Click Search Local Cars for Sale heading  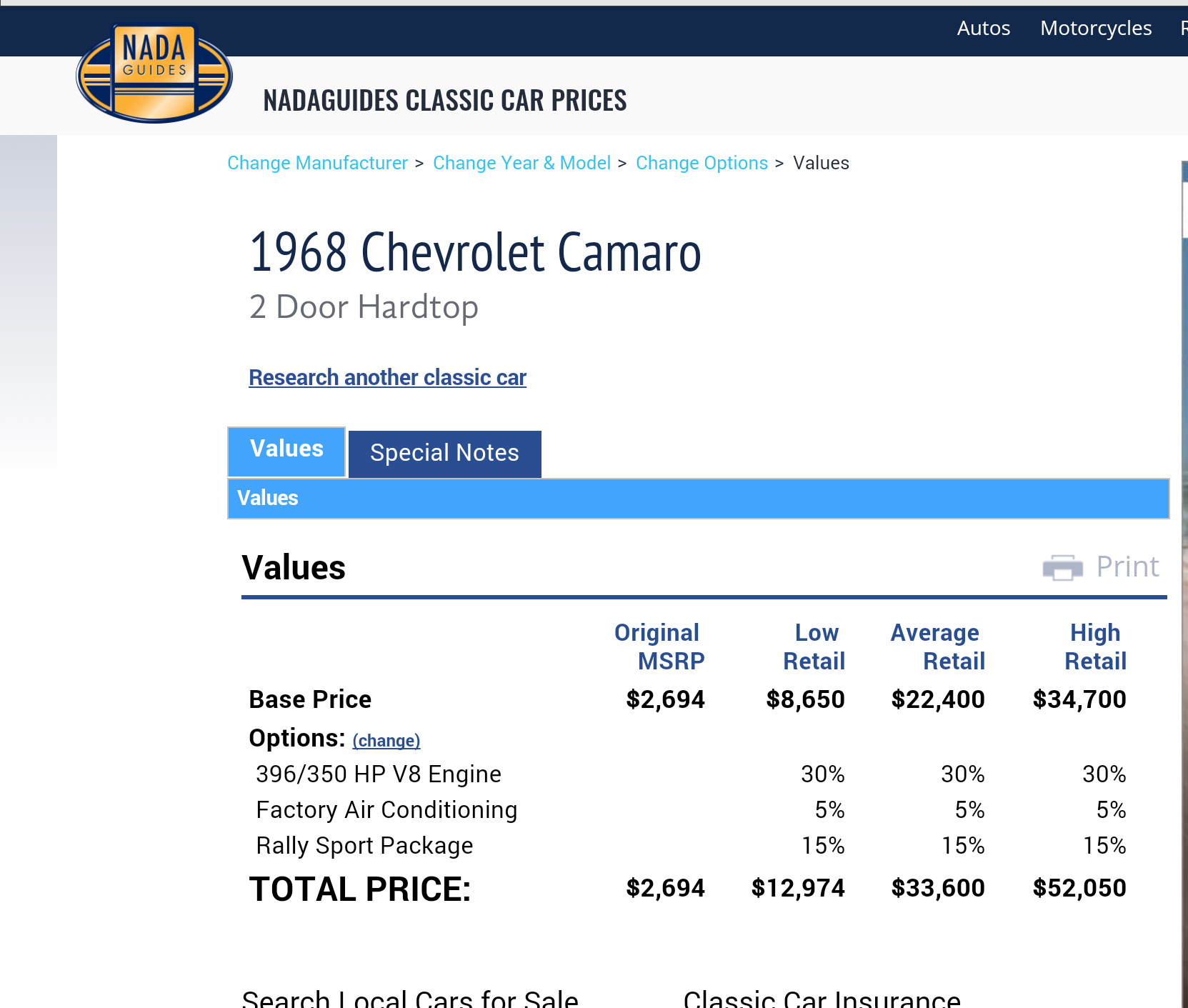coord(410,997)
